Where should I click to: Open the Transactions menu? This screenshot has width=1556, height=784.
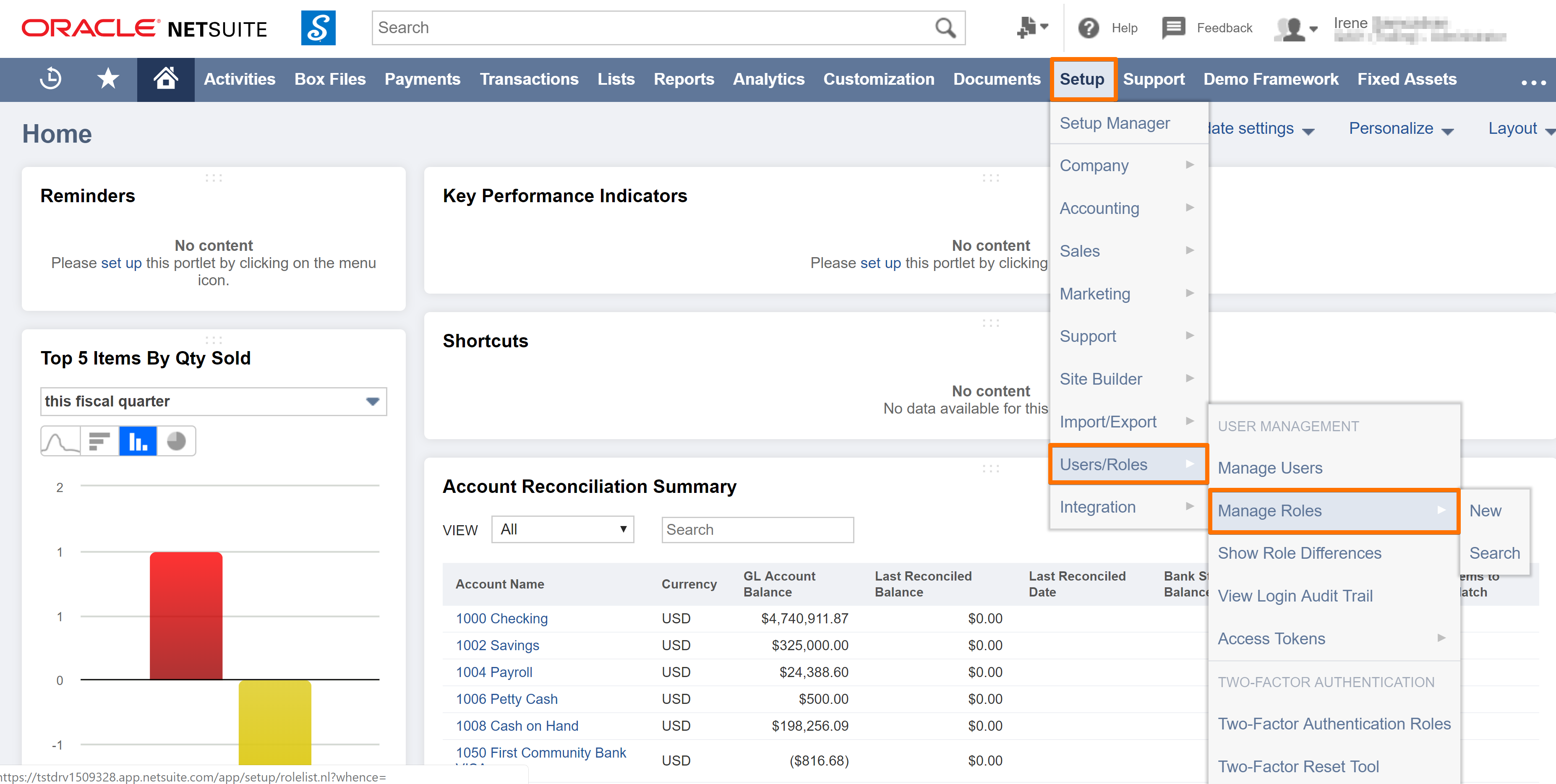tap(529, 79)
